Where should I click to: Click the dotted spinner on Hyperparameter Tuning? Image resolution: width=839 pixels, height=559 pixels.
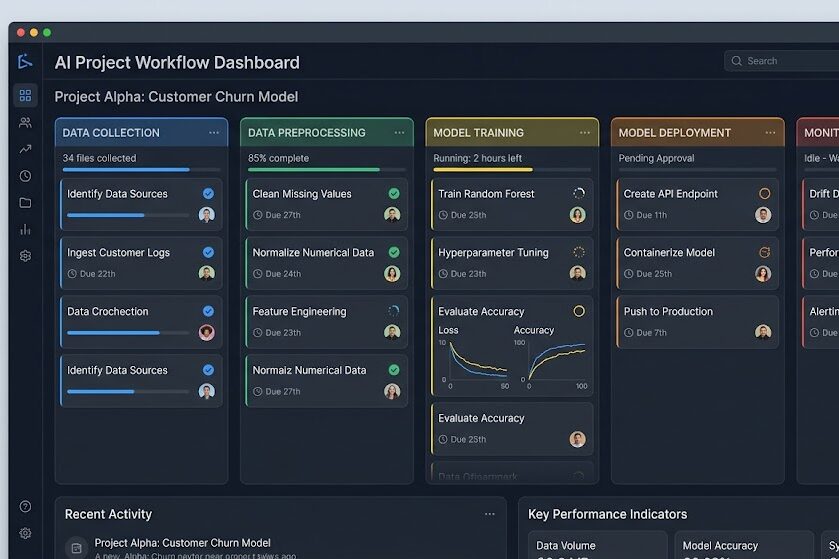point(579,252)
